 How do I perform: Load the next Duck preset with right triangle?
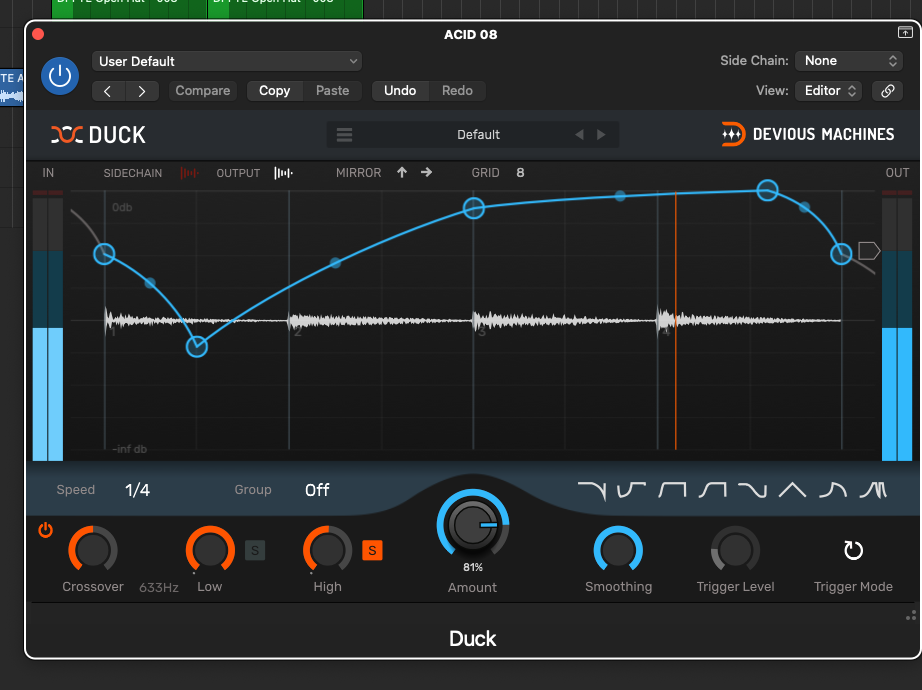601,135
